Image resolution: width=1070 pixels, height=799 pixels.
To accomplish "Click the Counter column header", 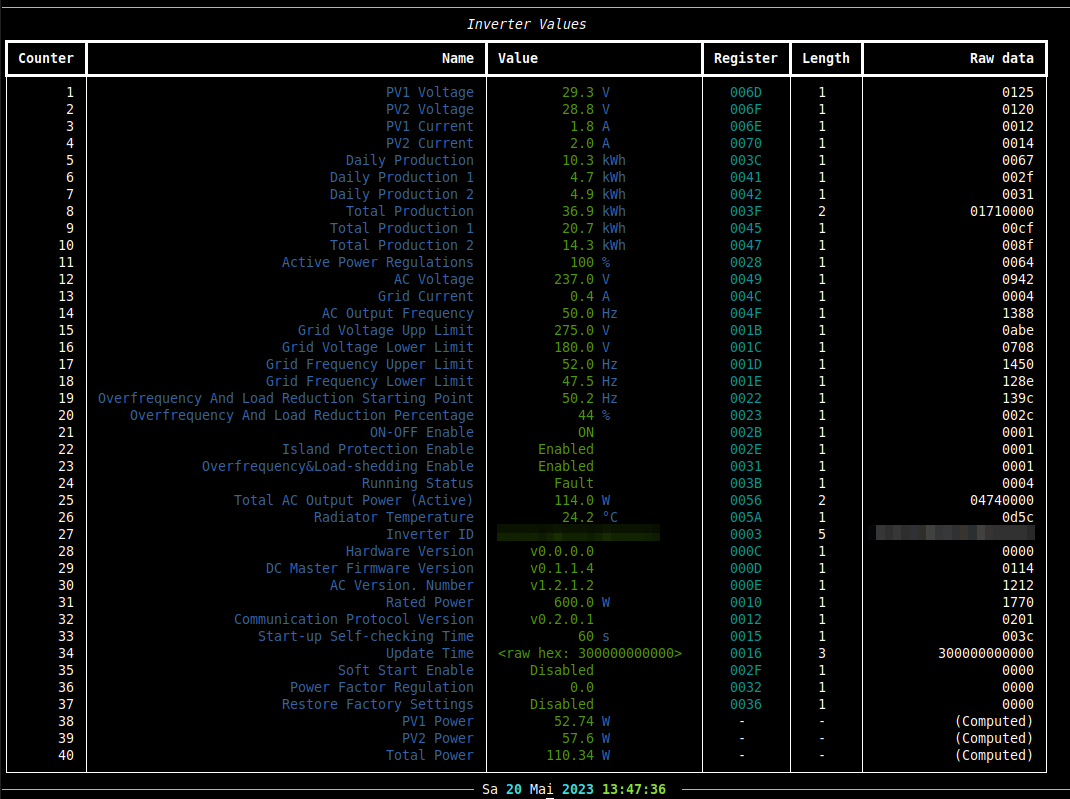I will coord(46,59).
